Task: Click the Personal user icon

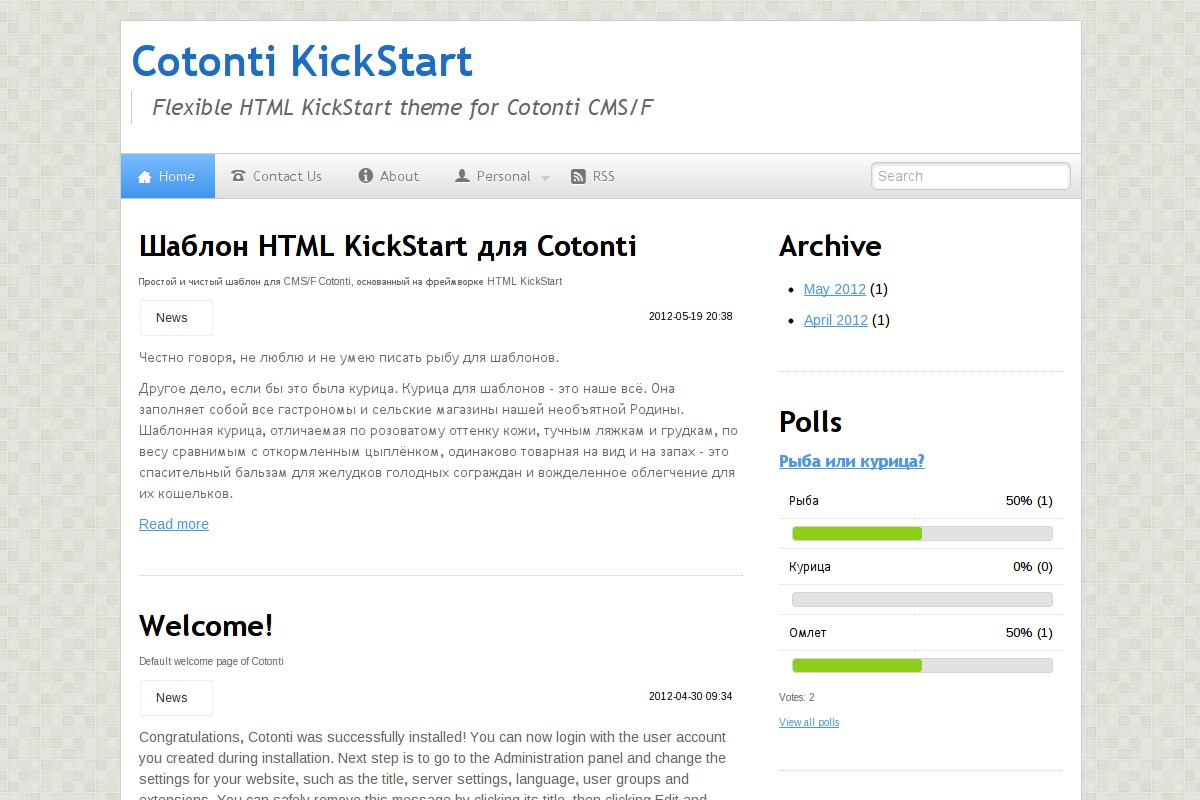Action: [462, 176]
